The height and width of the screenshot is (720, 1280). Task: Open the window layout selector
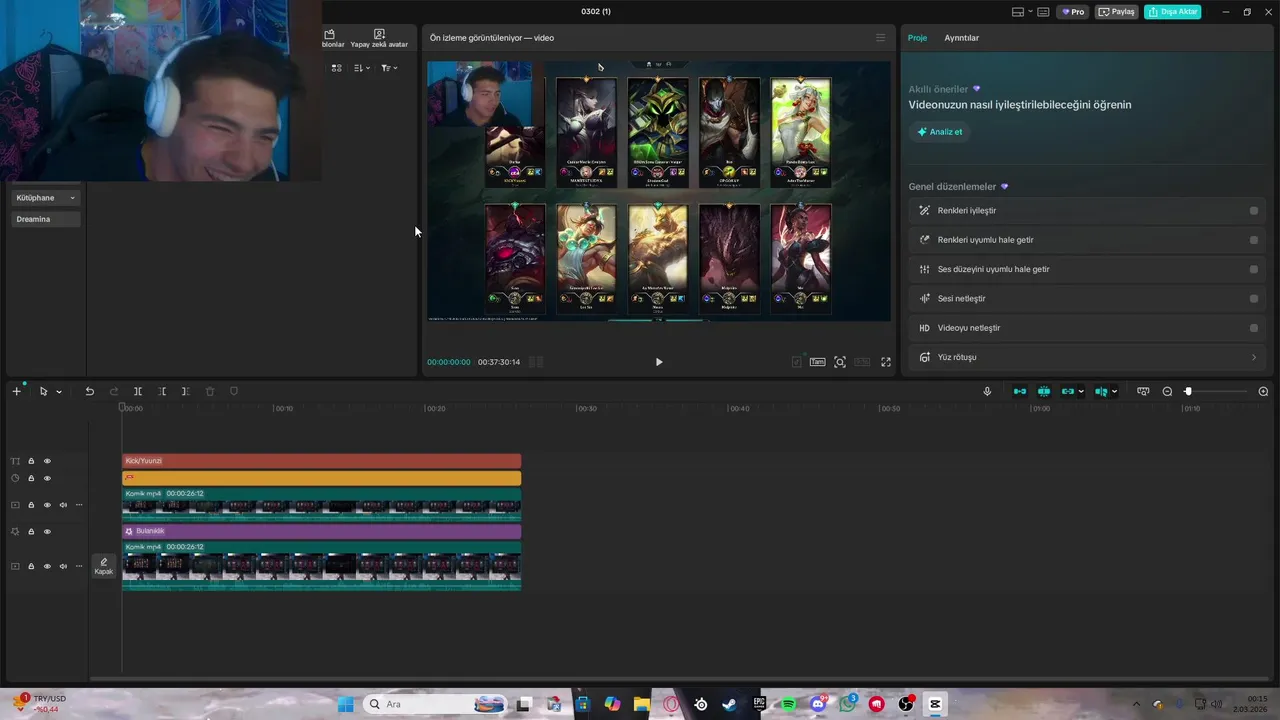tap(1021, 12)
